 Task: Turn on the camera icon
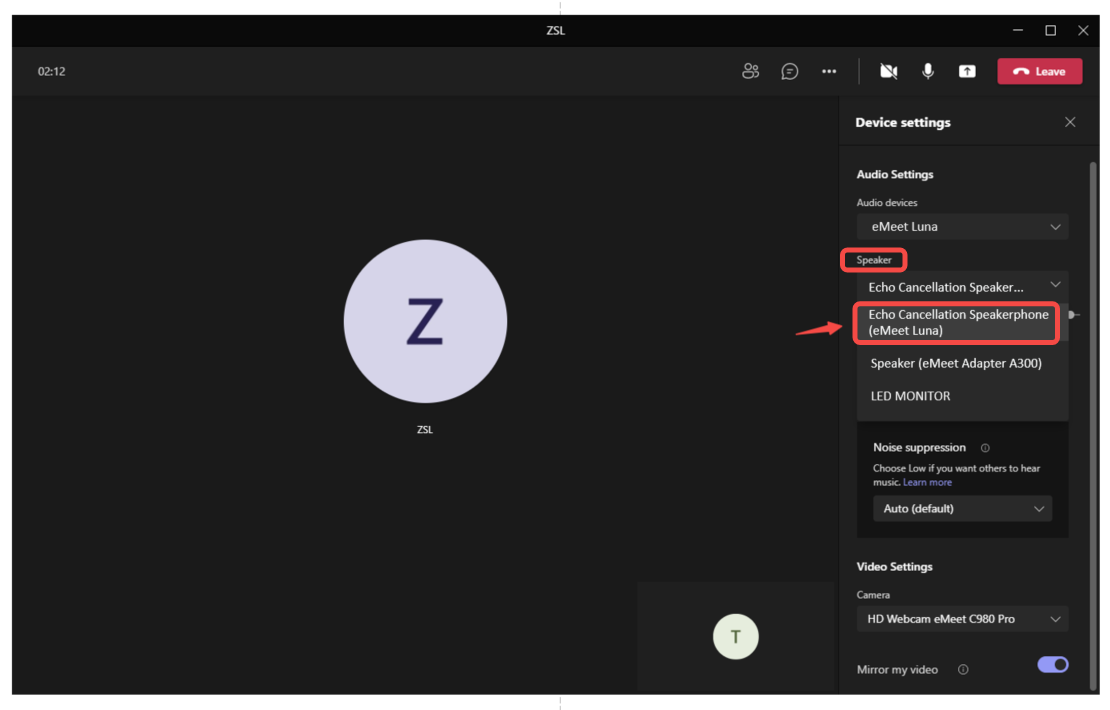pyautogui.click(x=888, y=71)
